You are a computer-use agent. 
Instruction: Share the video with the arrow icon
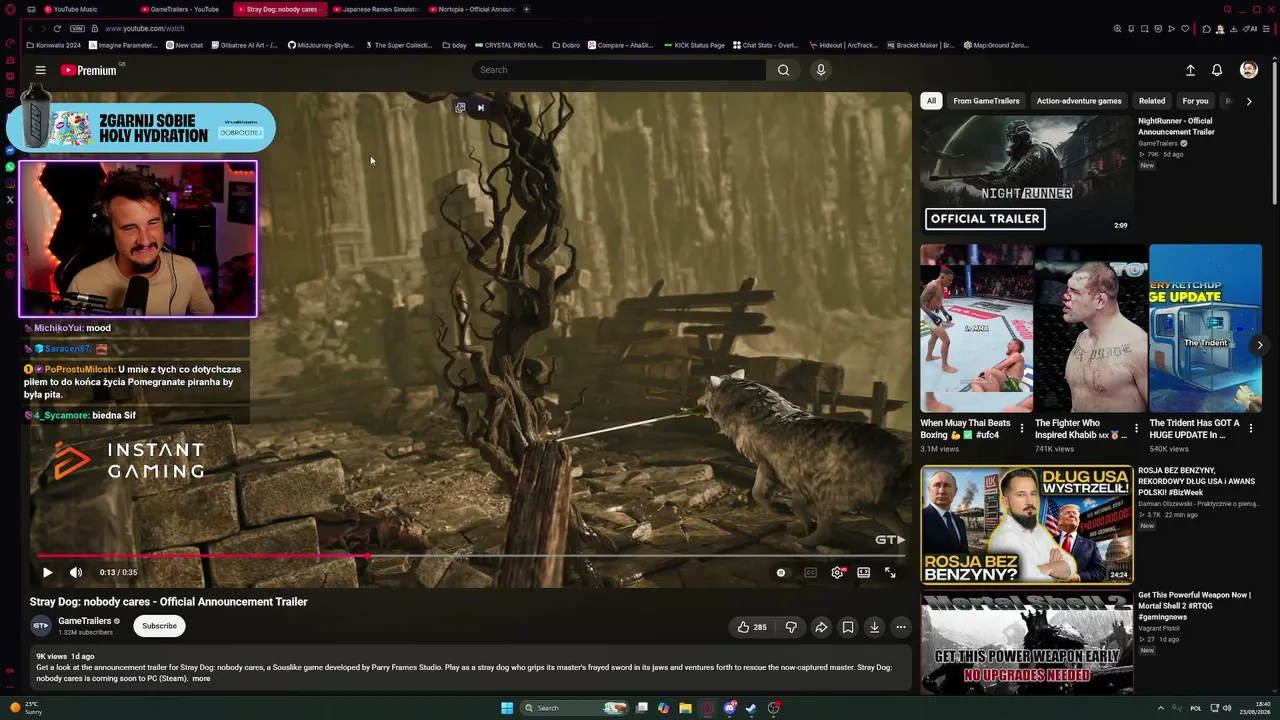(821, 627)
